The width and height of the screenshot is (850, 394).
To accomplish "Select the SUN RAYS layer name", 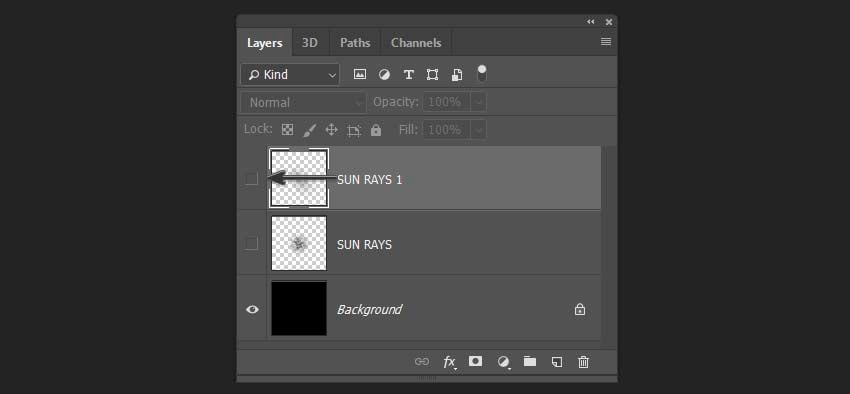I will [364, 245].
